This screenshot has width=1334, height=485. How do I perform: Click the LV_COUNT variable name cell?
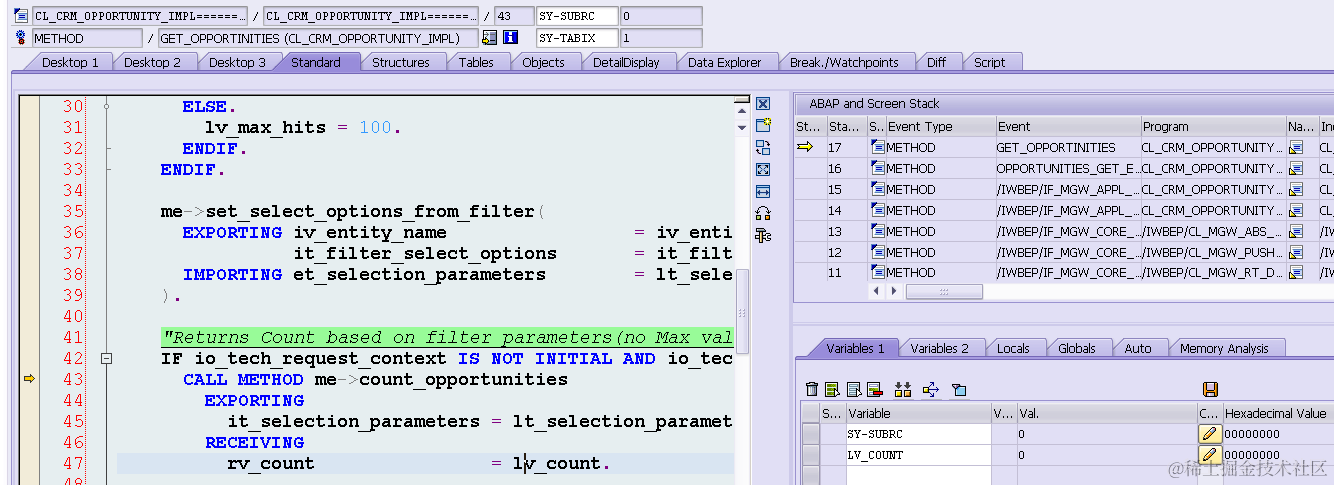(x=918, y=455)
